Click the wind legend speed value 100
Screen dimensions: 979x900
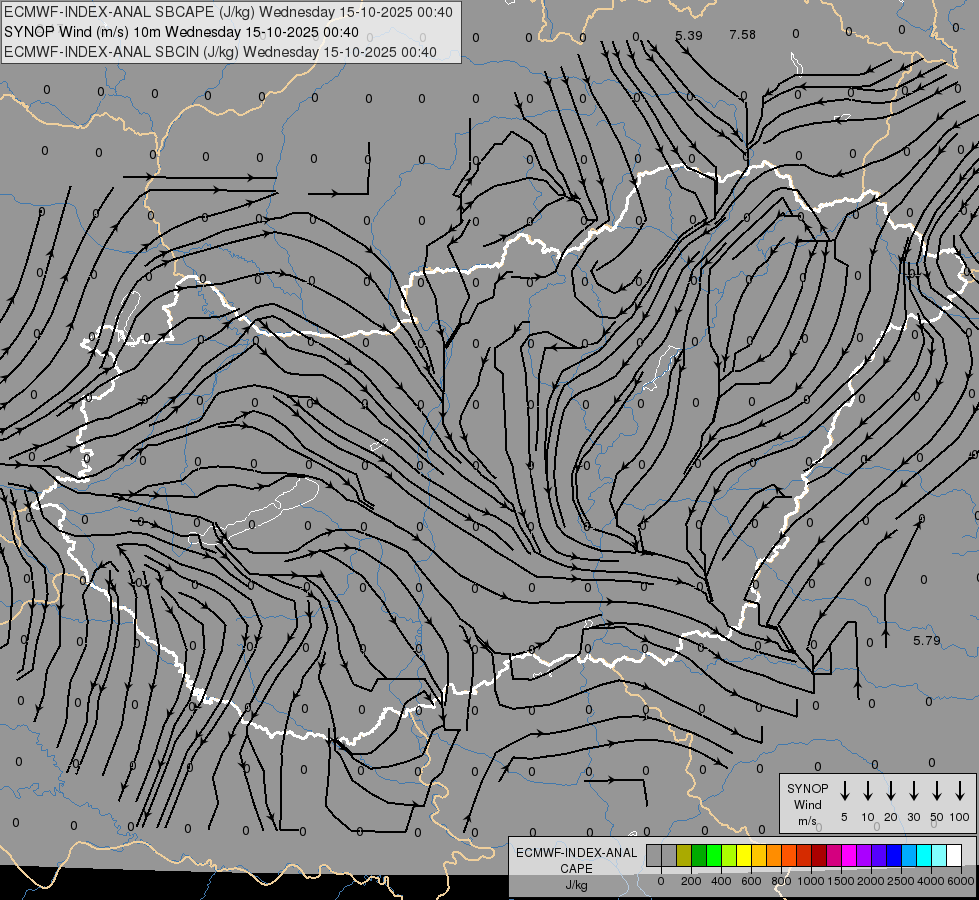pyautogui.click(x=960, y=817)
